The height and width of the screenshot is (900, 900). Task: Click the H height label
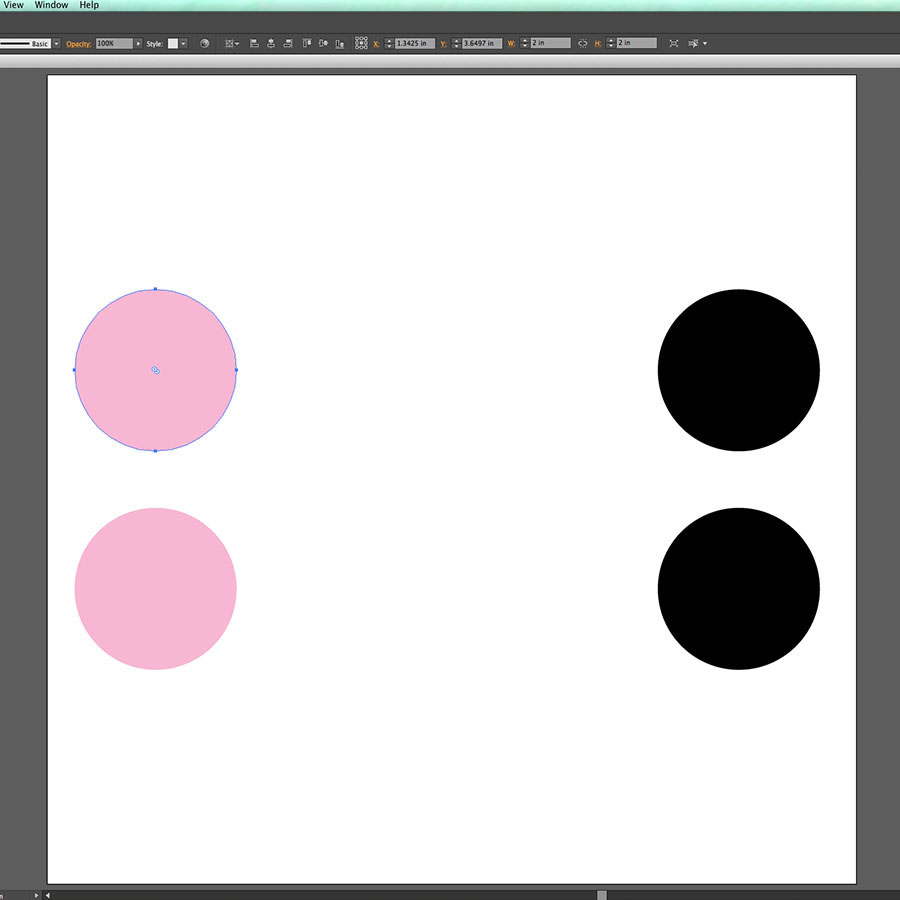pyautogui.click(x=598, y=44)
